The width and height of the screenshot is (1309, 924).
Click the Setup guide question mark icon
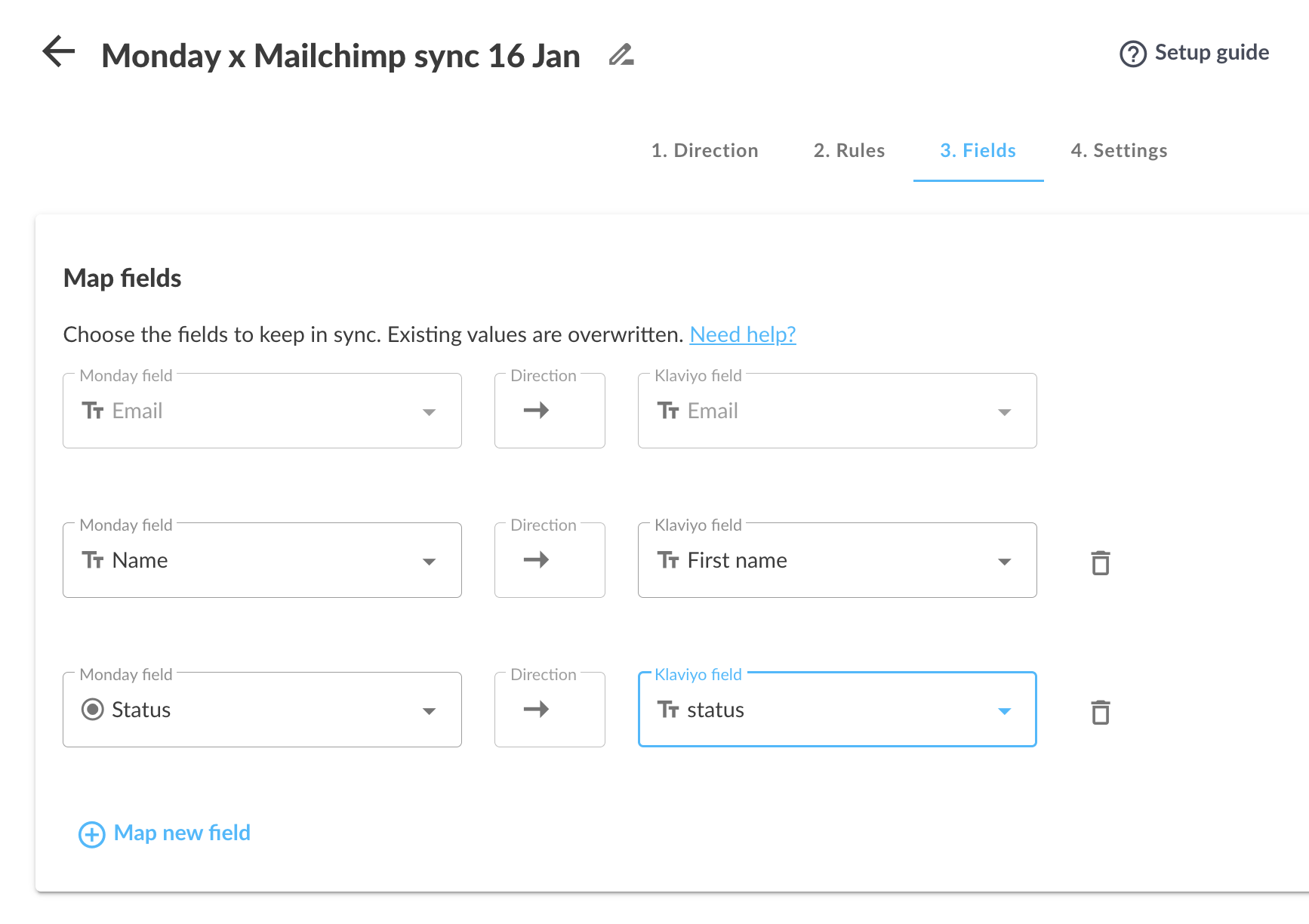pyautogui.click(x=1132, y=54)
